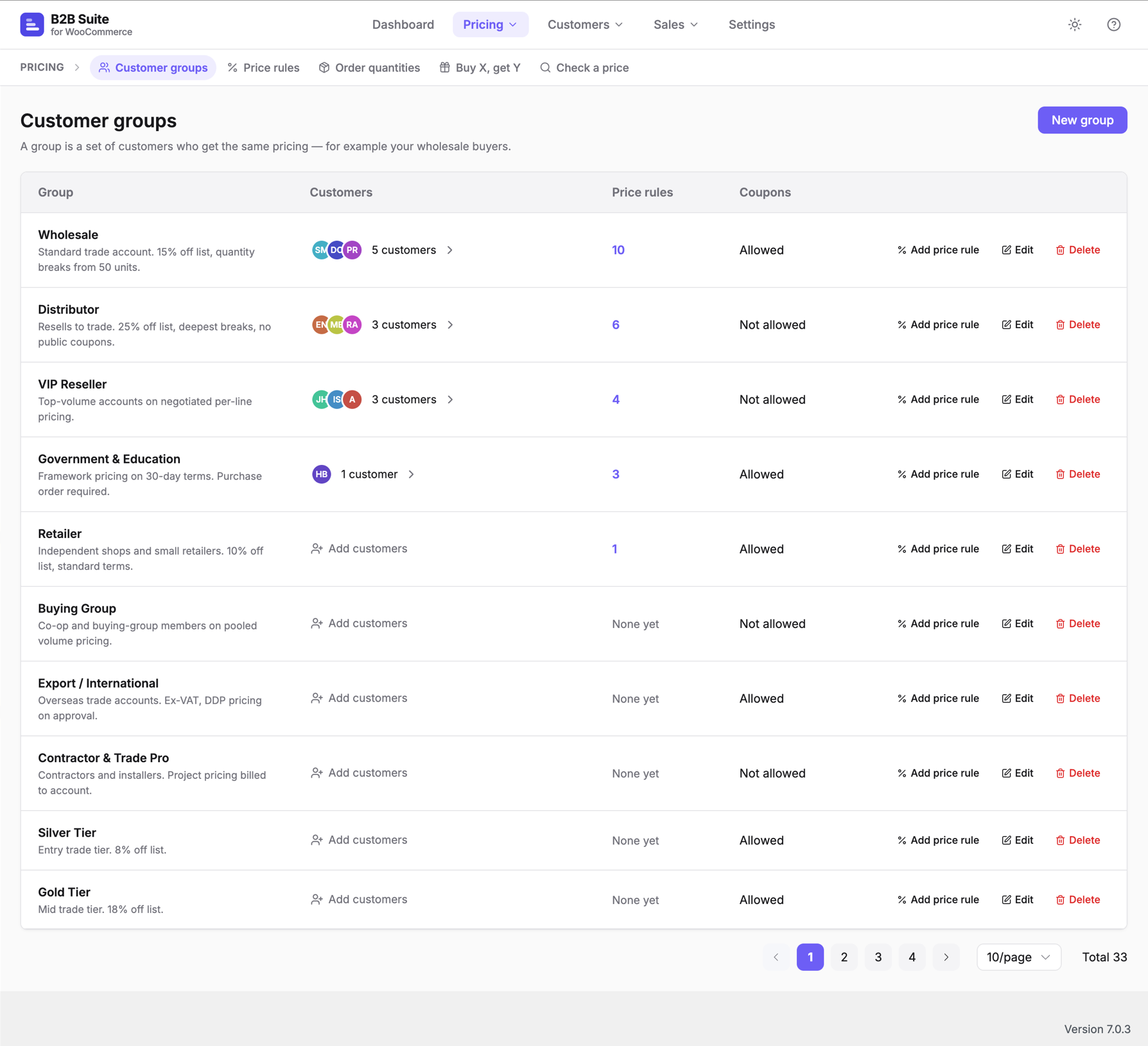
Task: Add price rule for Silver Tier
Action: tap(938, 840)
